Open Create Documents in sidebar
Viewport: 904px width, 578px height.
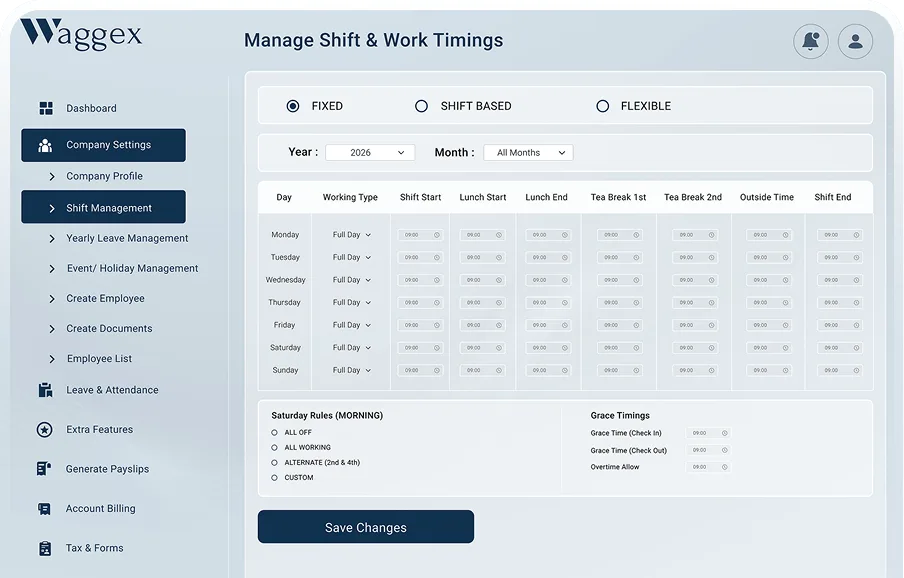(109, 328)
